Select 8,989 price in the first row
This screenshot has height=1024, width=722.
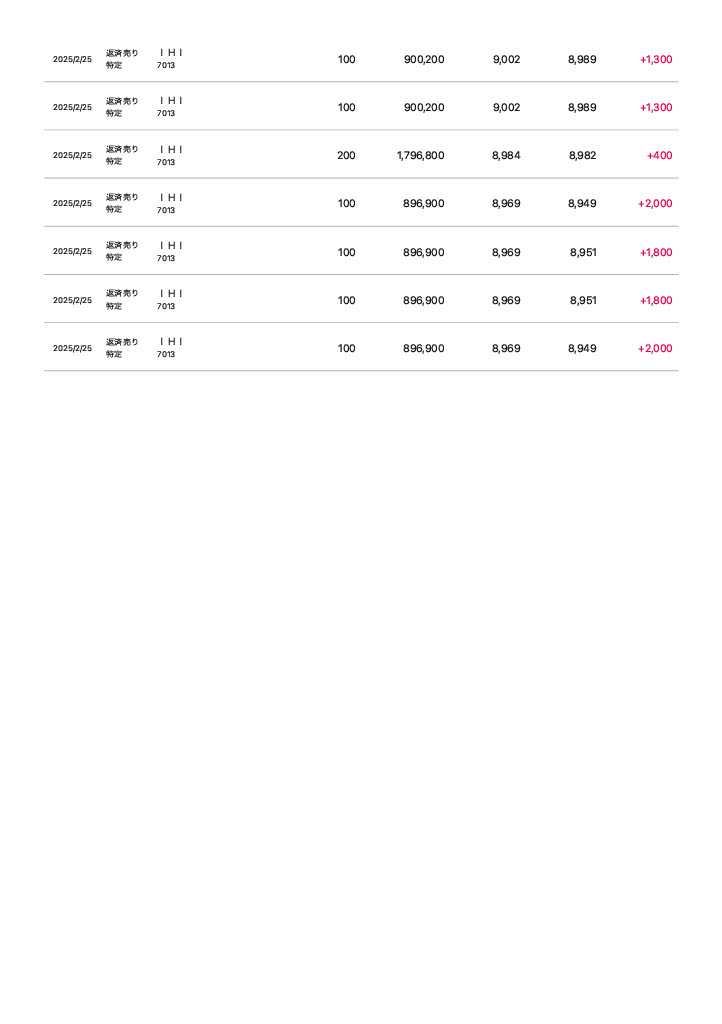point(582,60)
